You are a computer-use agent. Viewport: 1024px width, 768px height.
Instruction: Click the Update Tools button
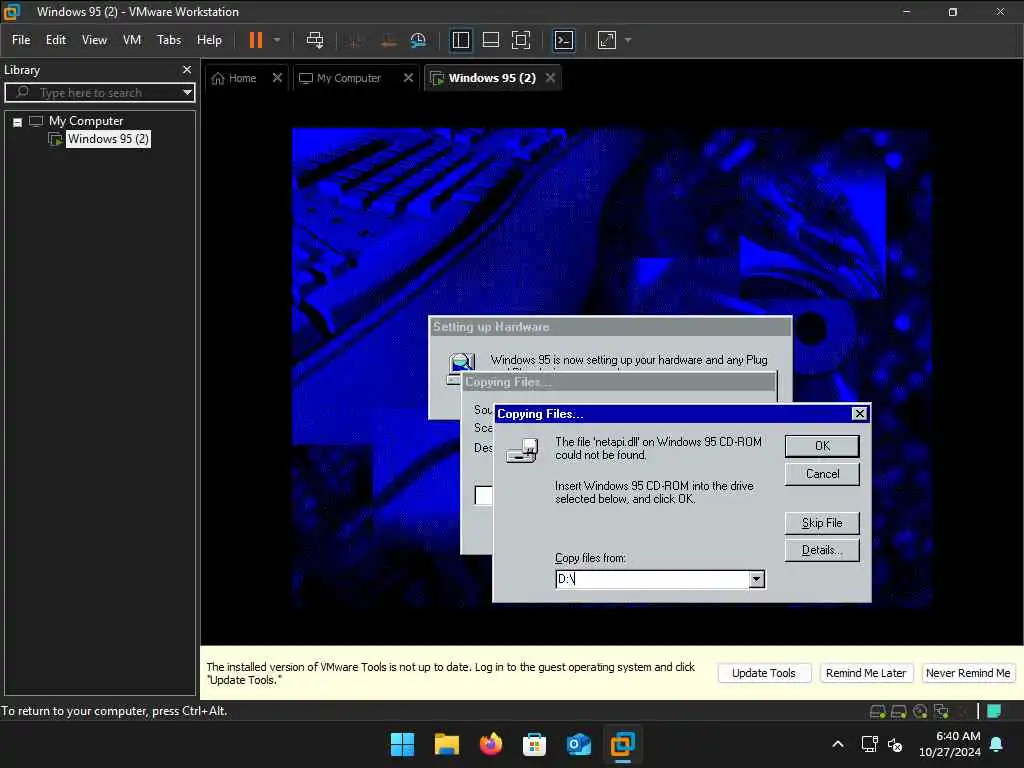763,673
